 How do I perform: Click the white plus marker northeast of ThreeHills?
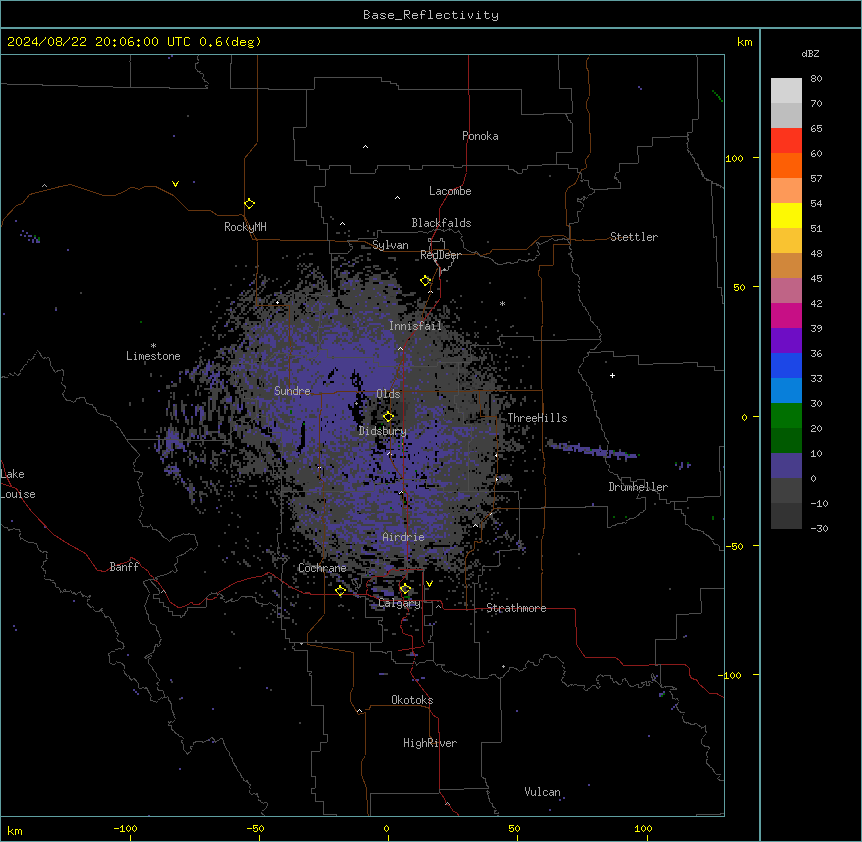(612, 375)
